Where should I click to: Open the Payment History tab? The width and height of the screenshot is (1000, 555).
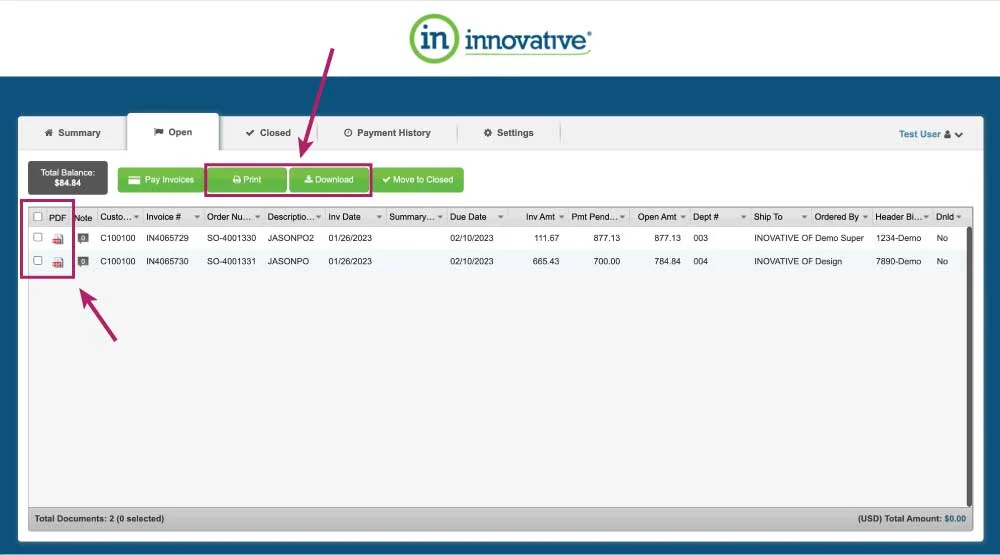(x=387, y=133)
